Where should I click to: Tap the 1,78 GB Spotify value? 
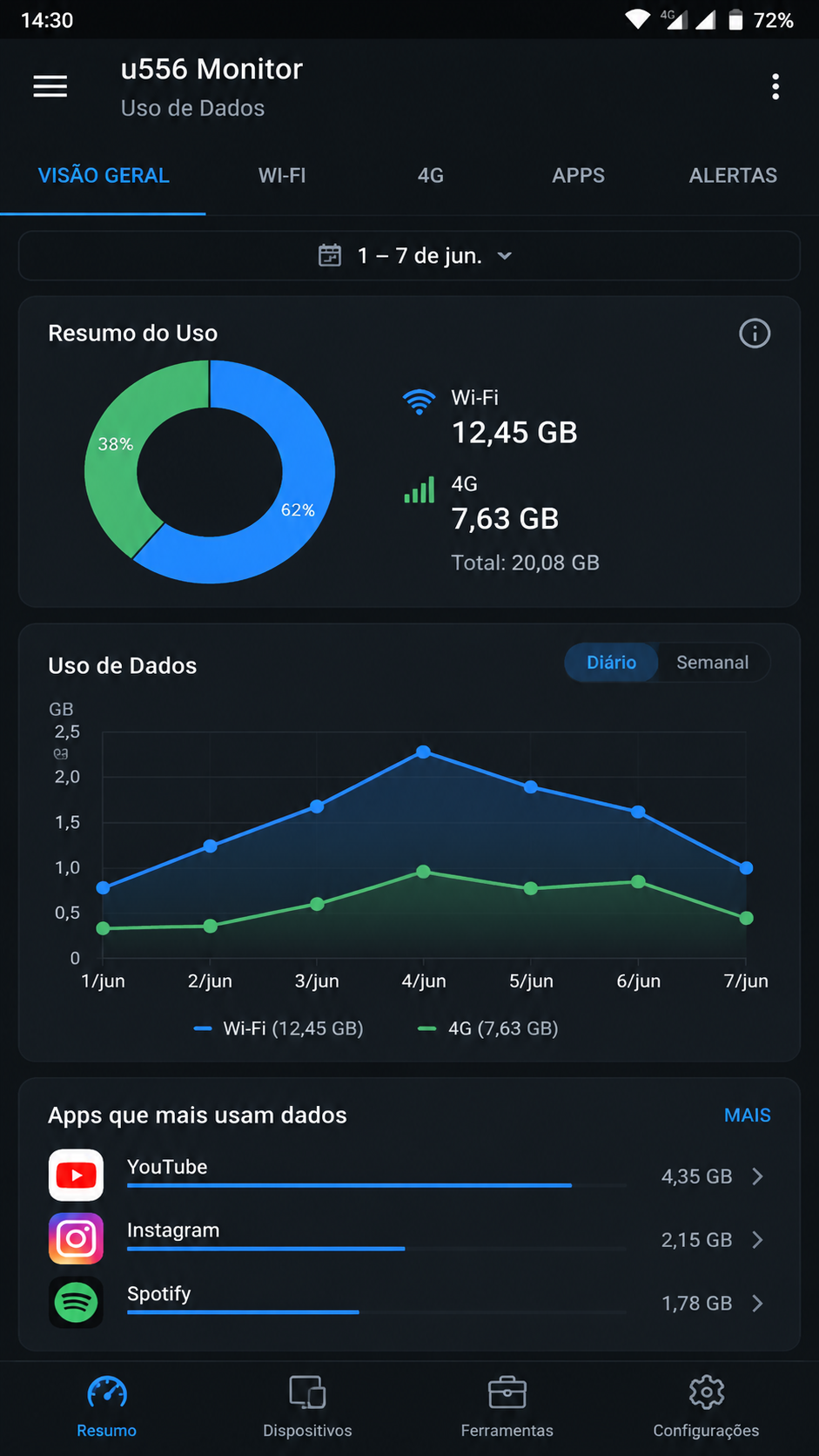pos(696,1304)
